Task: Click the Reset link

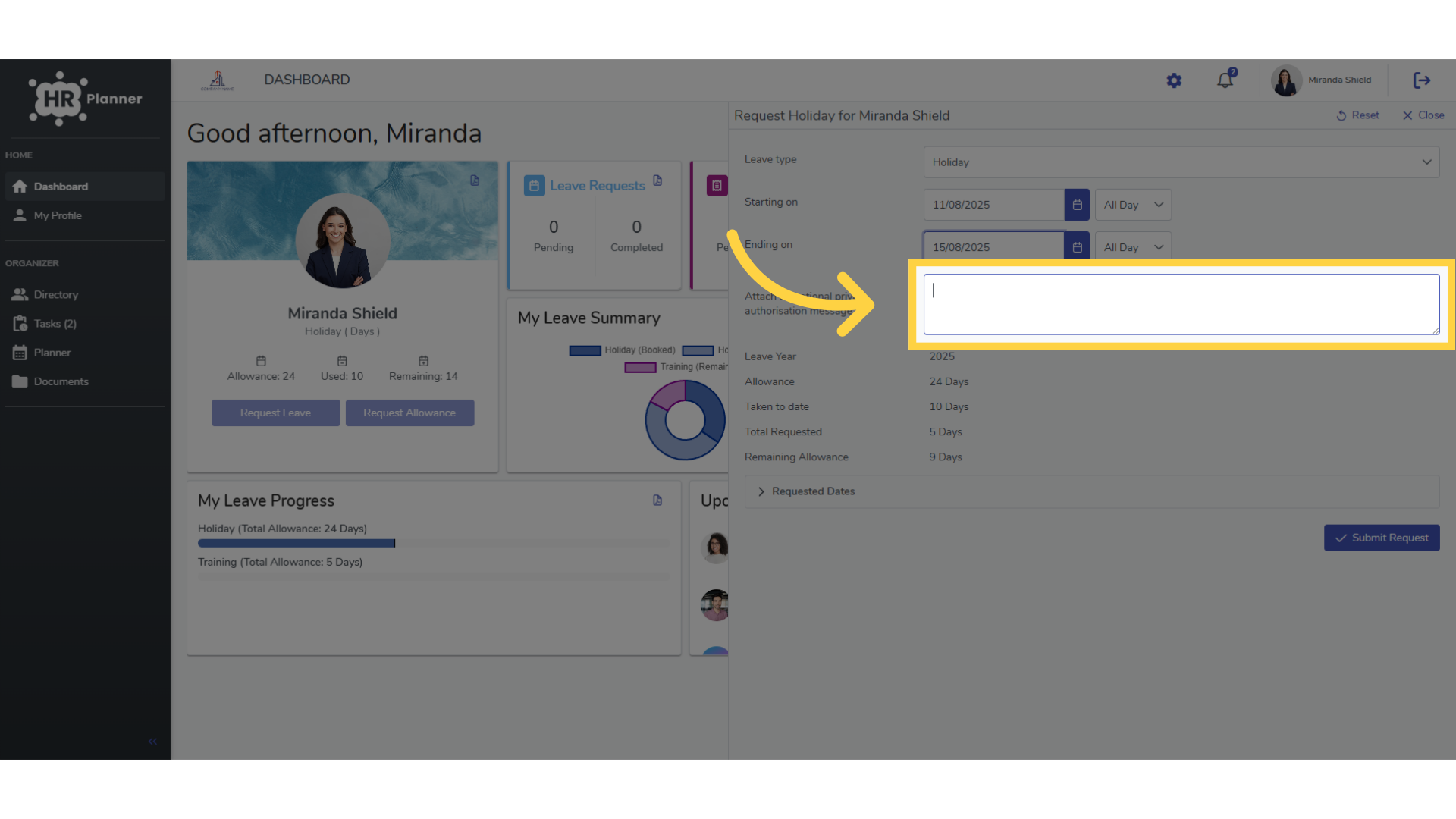Action: click(1357, 115)
